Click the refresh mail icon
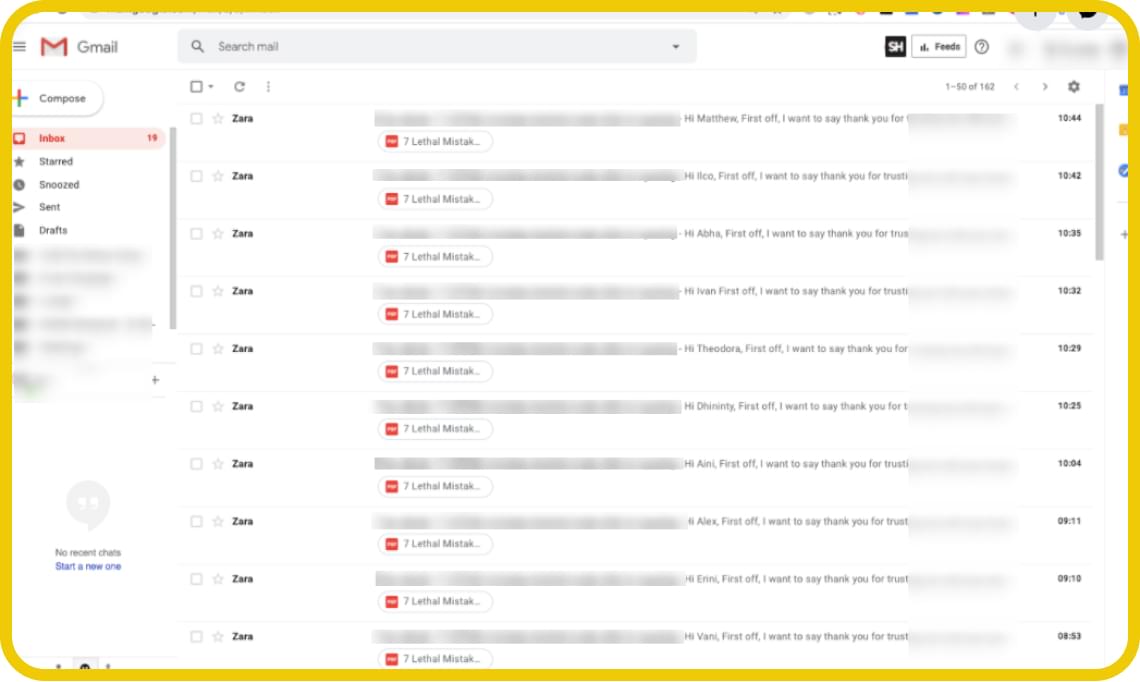Screen dimensions: 1140x682 (239, 87)
